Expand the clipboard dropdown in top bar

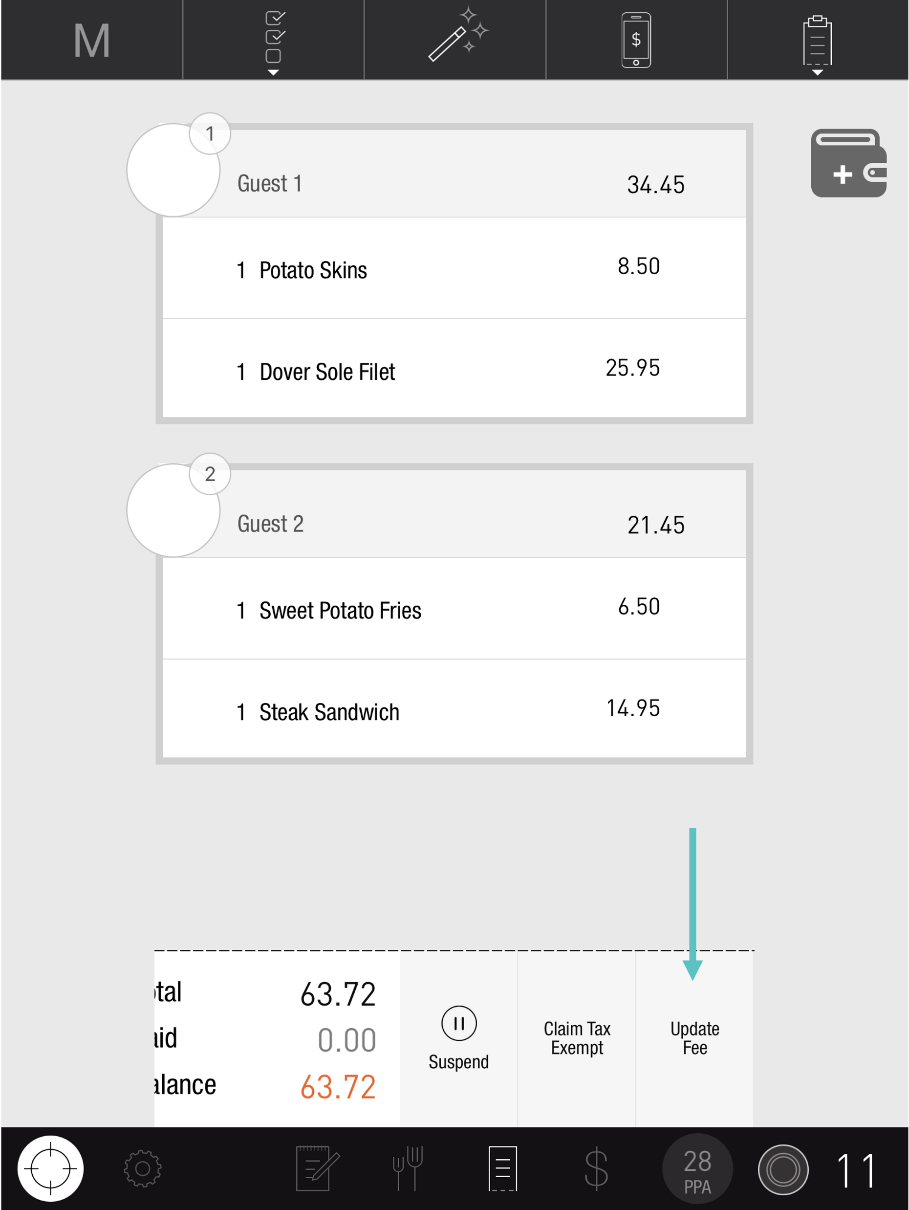(x=817, y=42)
